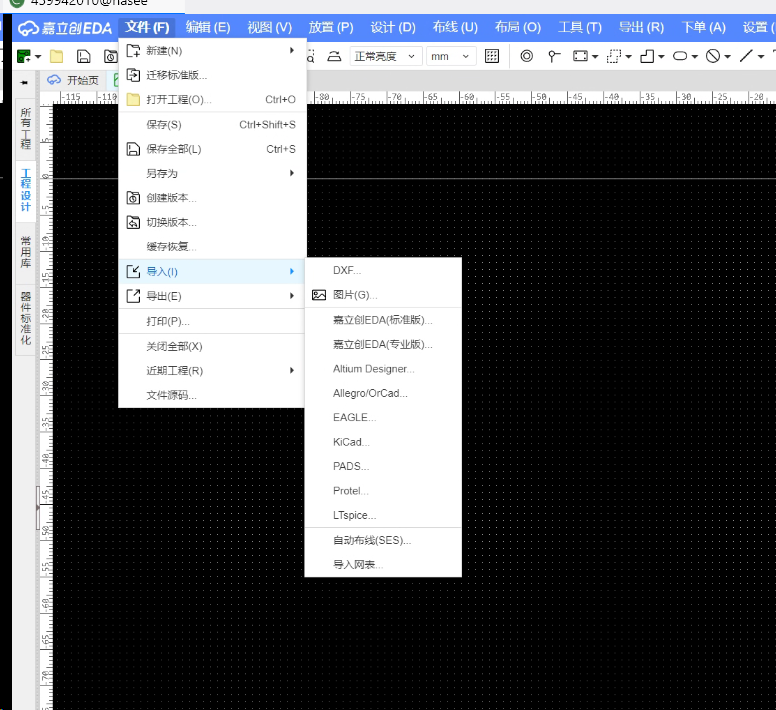Import 嘉立创EDA(标准版)... file
Image resolution: width=776 pixels, height=710 pixels.
(383, 320)
